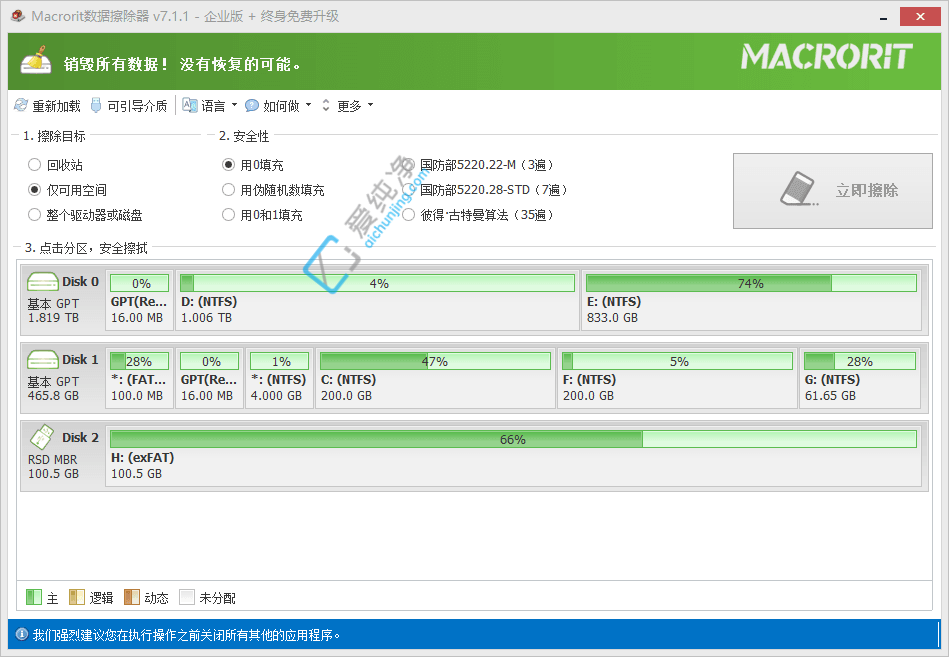The image size is (949, 657).
Task: Open the 更多 dropdown arrow
Action: pyautogui.click(x=370, y=105)
